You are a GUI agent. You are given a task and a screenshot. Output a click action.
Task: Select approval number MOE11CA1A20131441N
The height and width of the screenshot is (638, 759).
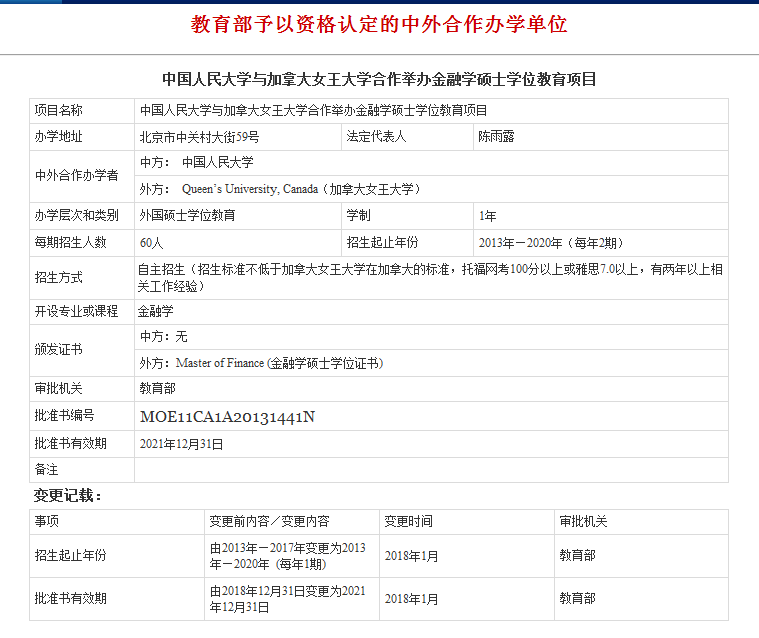[x=228, y=417]
